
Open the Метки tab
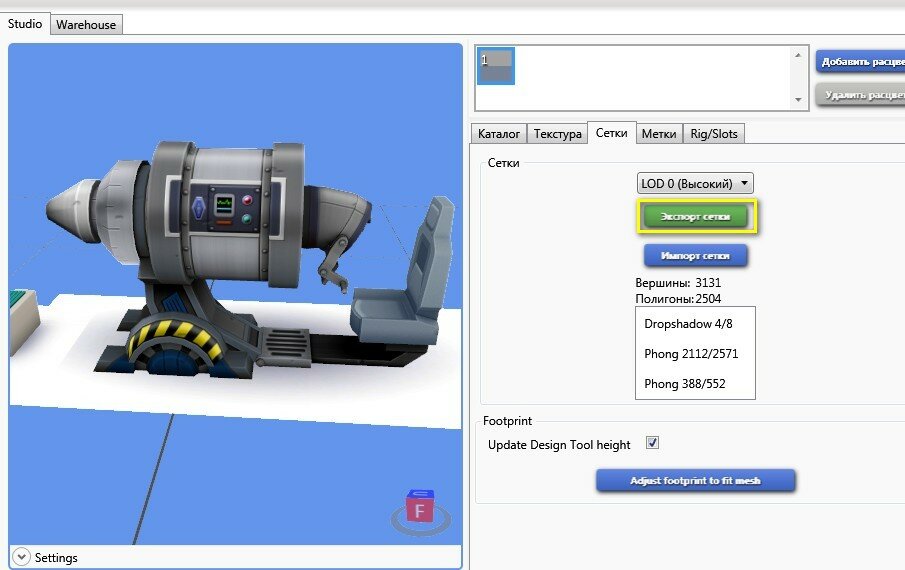tap(659, 134)
